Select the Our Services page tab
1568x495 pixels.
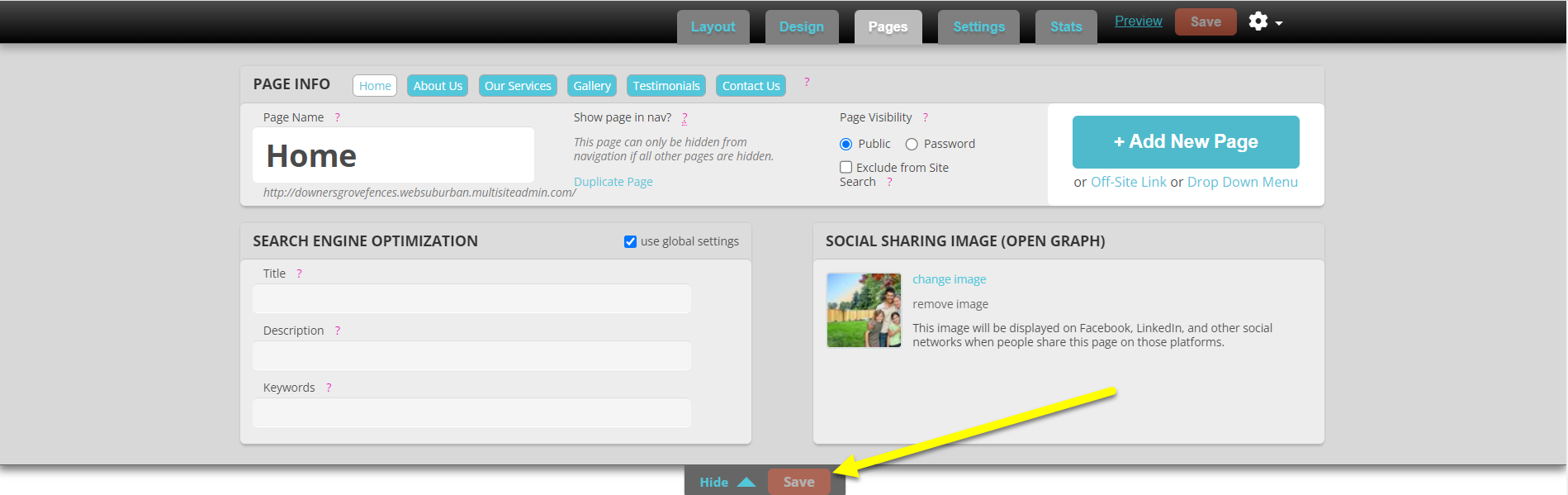pyautogui.click(x=518, y=86)
